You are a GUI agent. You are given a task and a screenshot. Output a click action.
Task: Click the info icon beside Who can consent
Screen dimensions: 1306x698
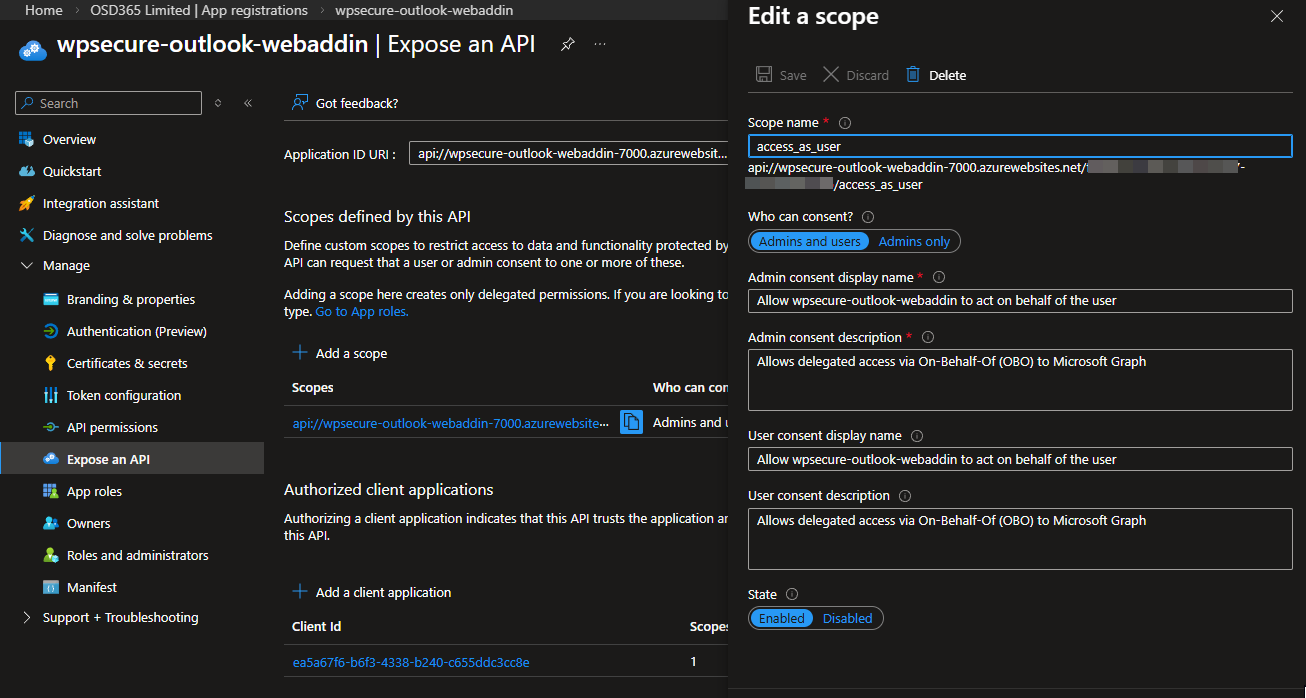pyautogui.click(x=868, y=217)
